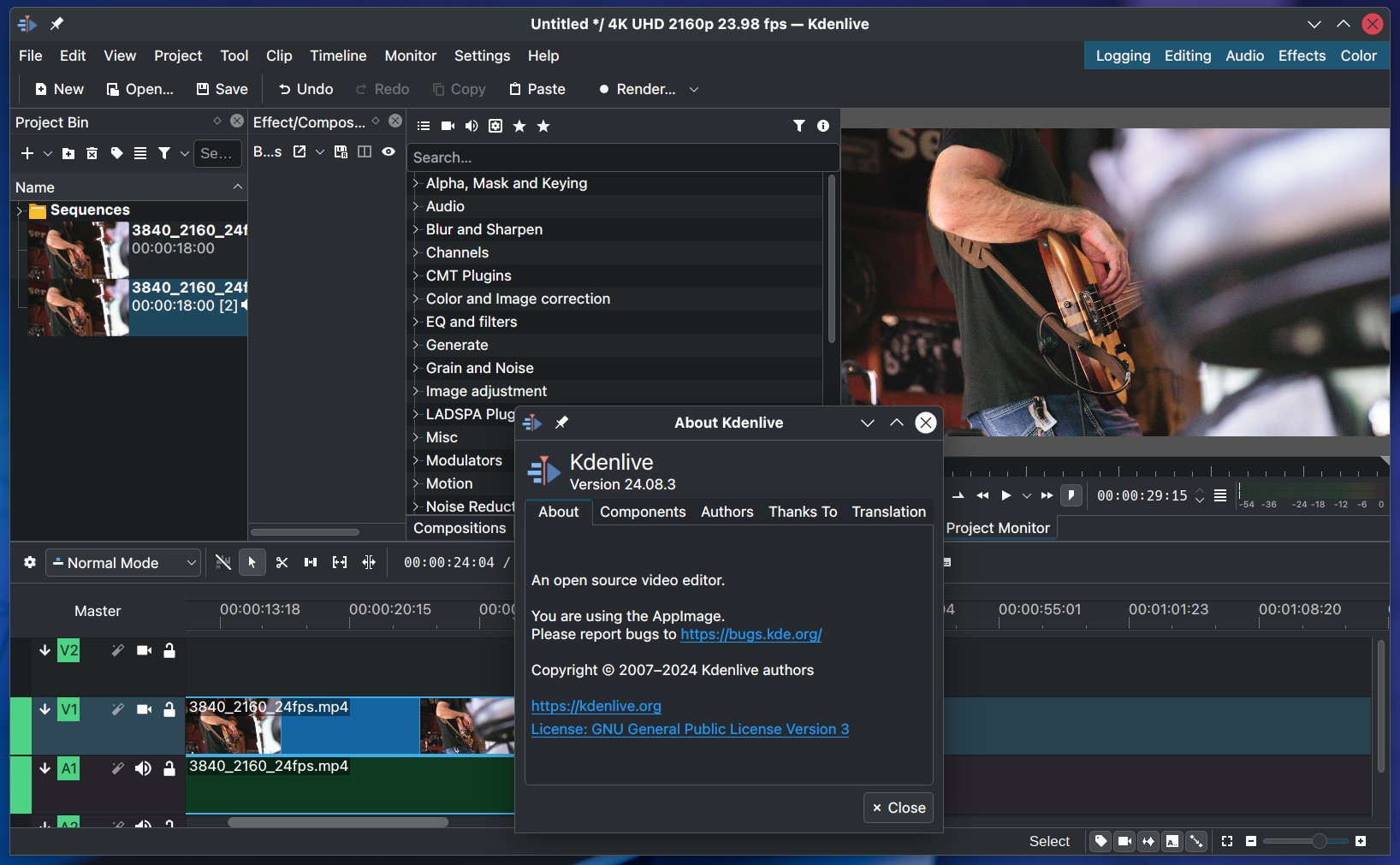Click the fit zoom to project icon in status bar
Screen dimensions: 1400x865
coord(1227,841)
